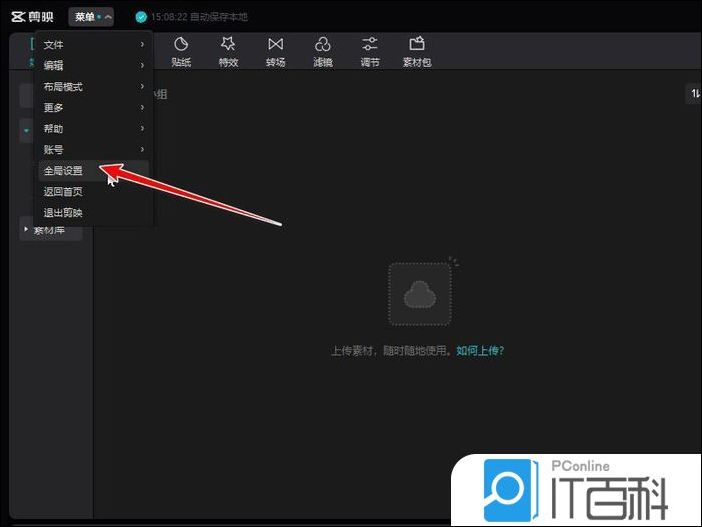Open the 特效 effects tool

(228, 52)
